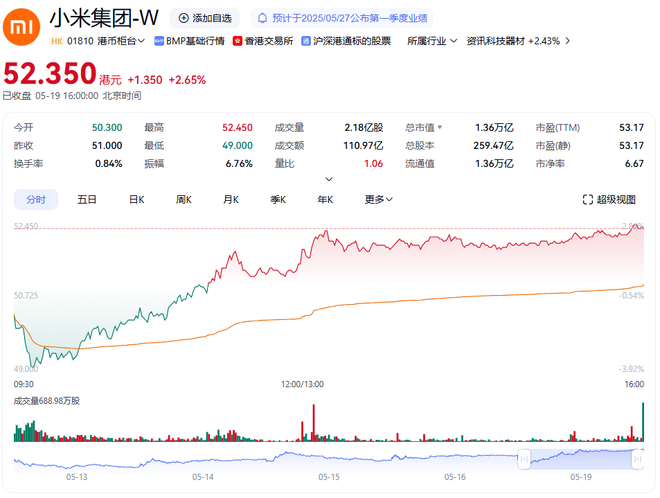Open the earnings reminder 预计于2025/05/27公布第一季度业绩
The image size is (660, 498).
(342, 18)
